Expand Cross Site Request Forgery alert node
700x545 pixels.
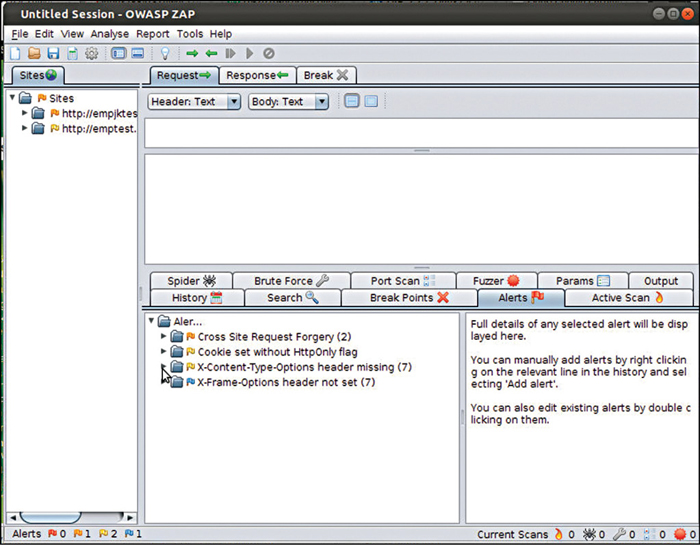point(165,337)
